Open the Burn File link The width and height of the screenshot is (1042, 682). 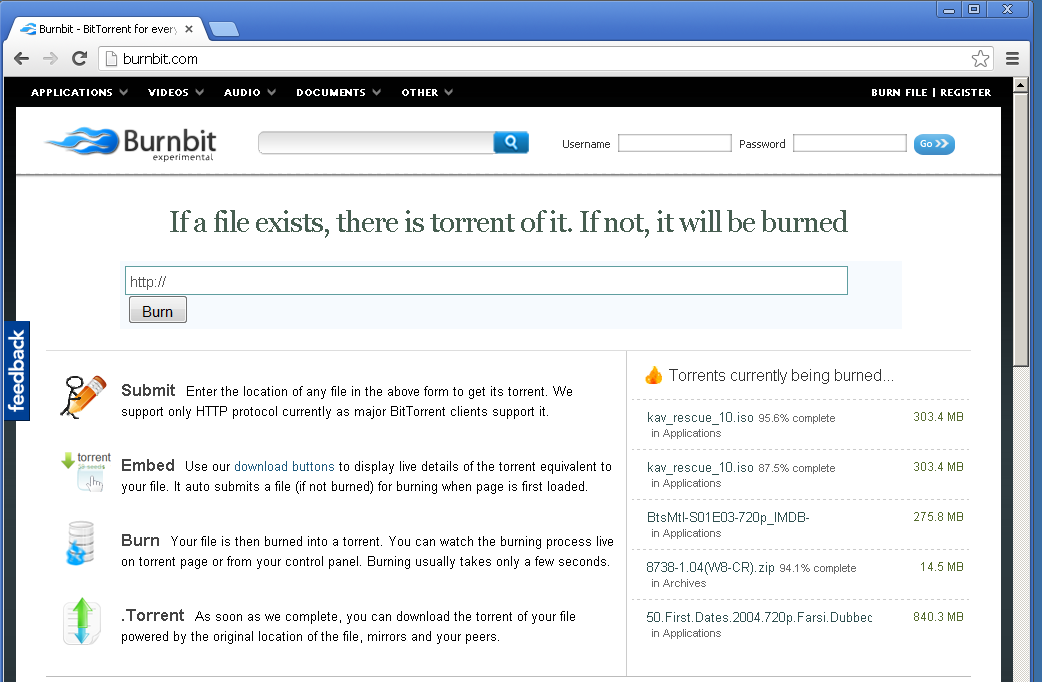point(899,92)
